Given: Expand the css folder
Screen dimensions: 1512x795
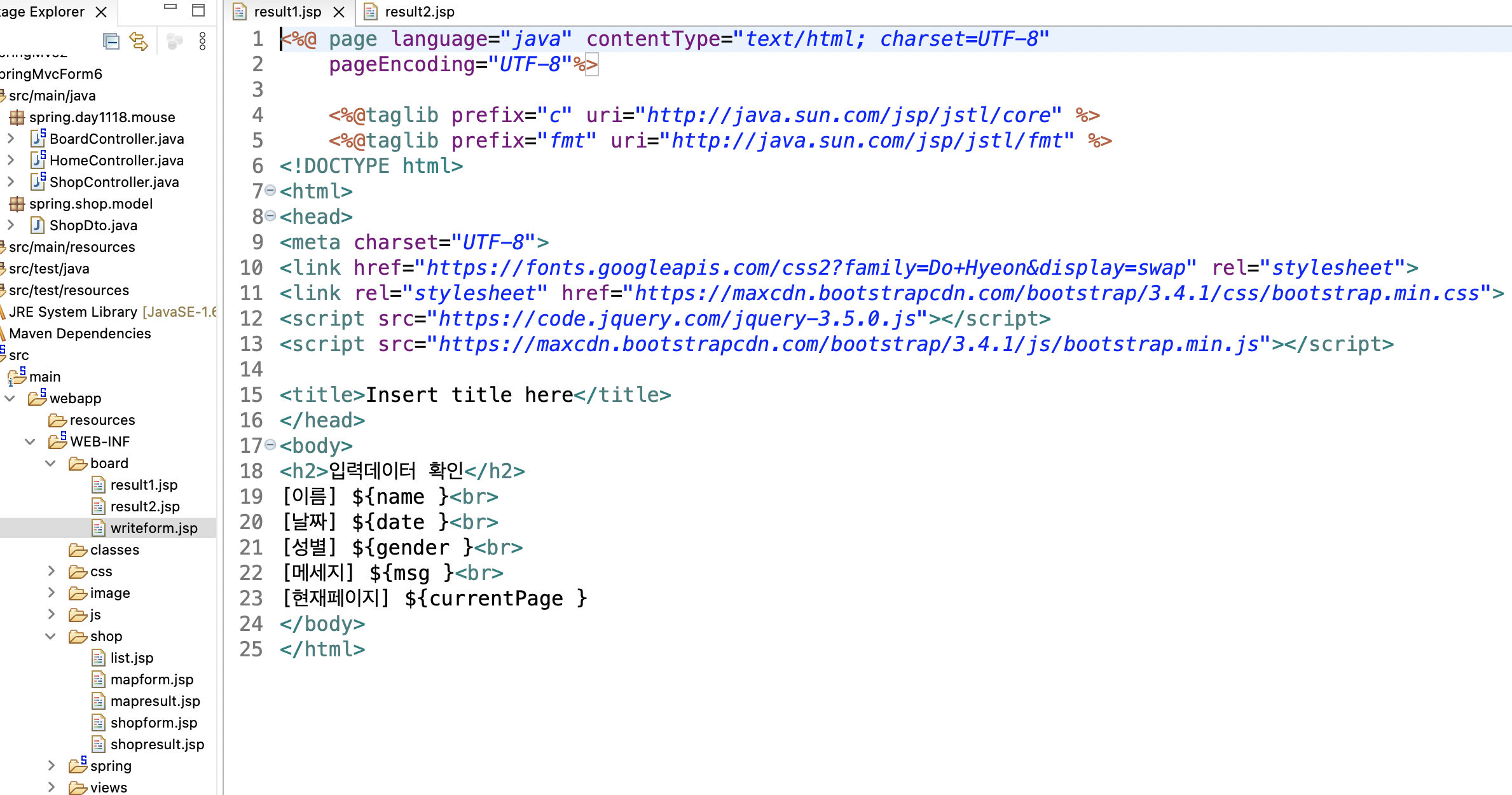Looking at the screenshot, I should tap(52, 571).
